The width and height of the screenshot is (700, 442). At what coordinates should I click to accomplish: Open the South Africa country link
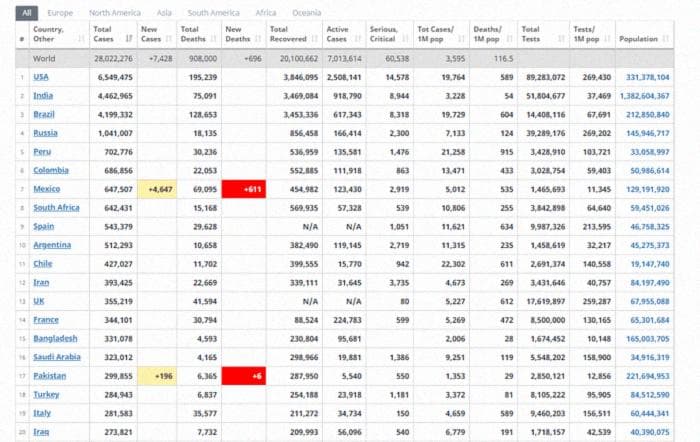click(56, 208)
